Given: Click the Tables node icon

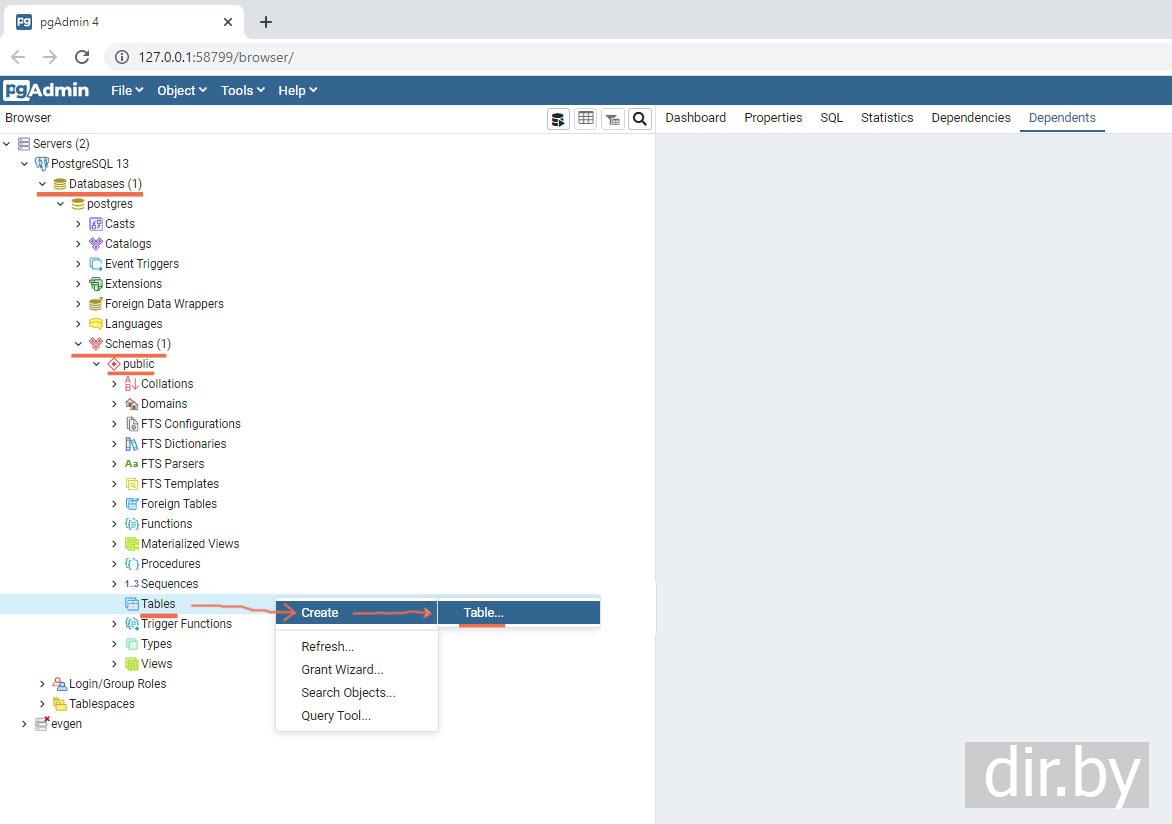Looking at the screenshot, I should (132, 604).
